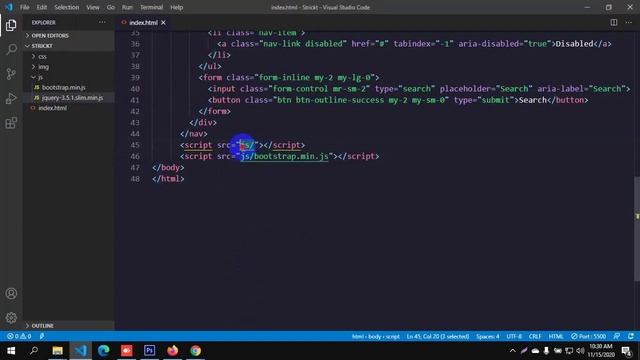Image resolution: width=640 pixels, height=360 pixels.
Task: Open Firefox from taskbar
Action: [x=173, y=351]
